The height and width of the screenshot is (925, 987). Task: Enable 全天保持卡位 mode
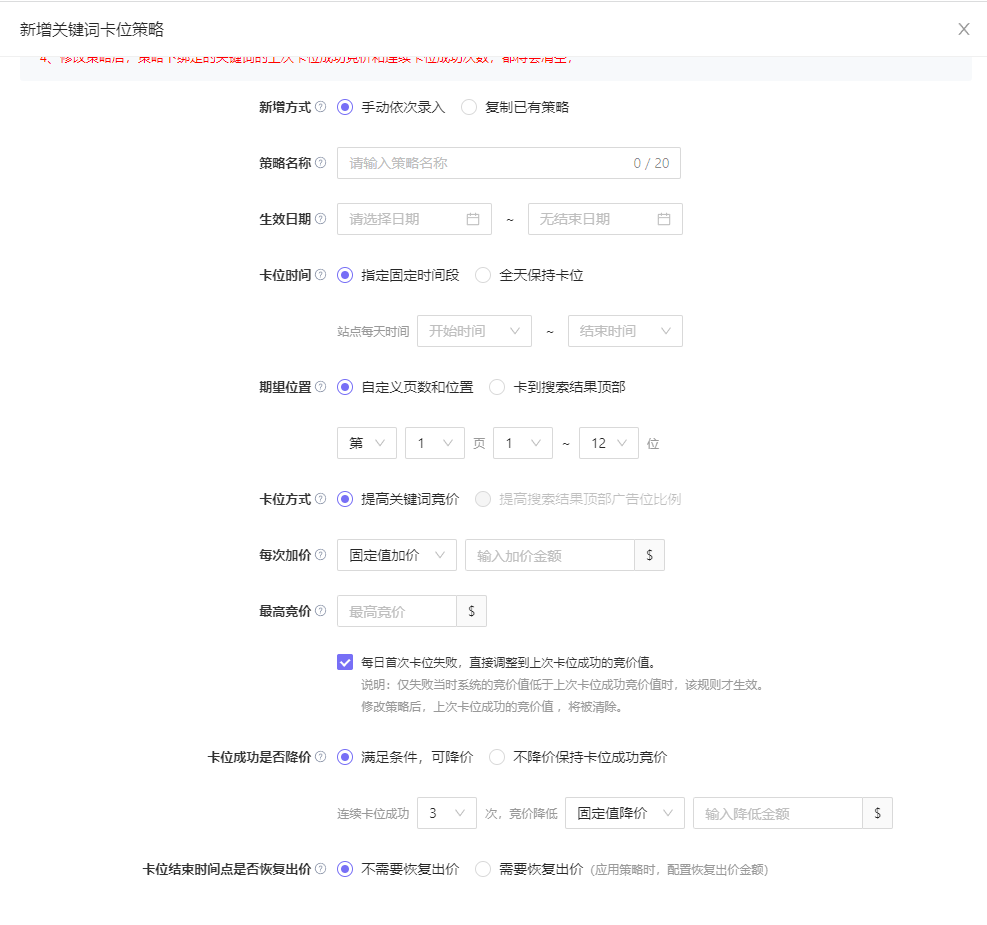pos(485,275)
